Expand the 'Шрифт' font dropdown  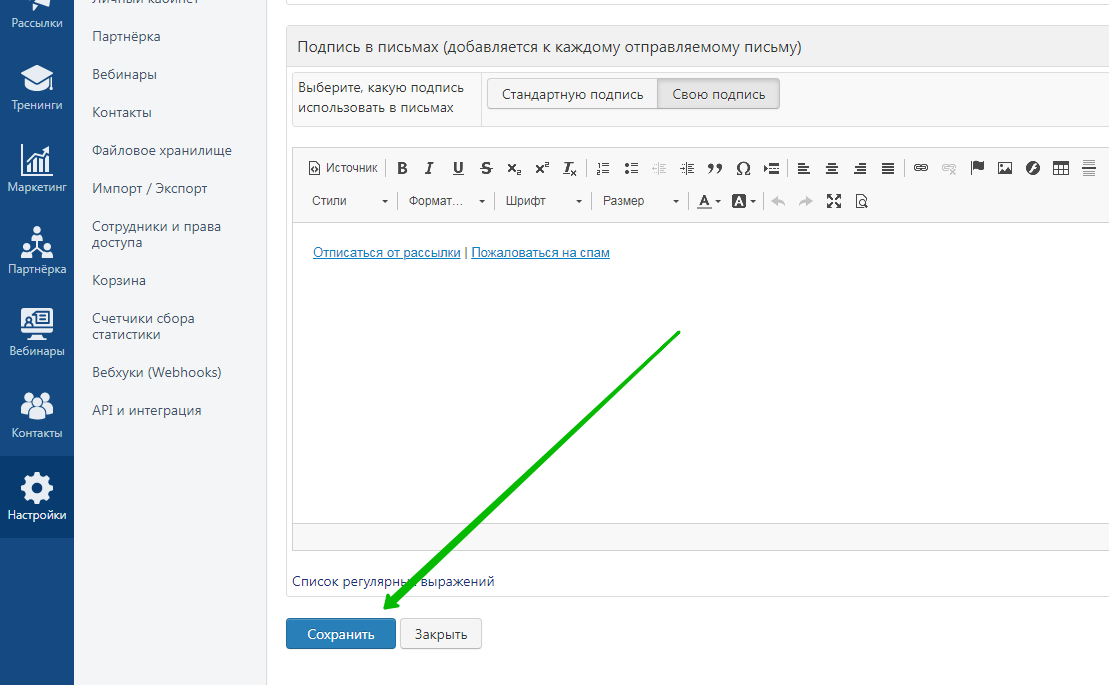click(543, 201)
